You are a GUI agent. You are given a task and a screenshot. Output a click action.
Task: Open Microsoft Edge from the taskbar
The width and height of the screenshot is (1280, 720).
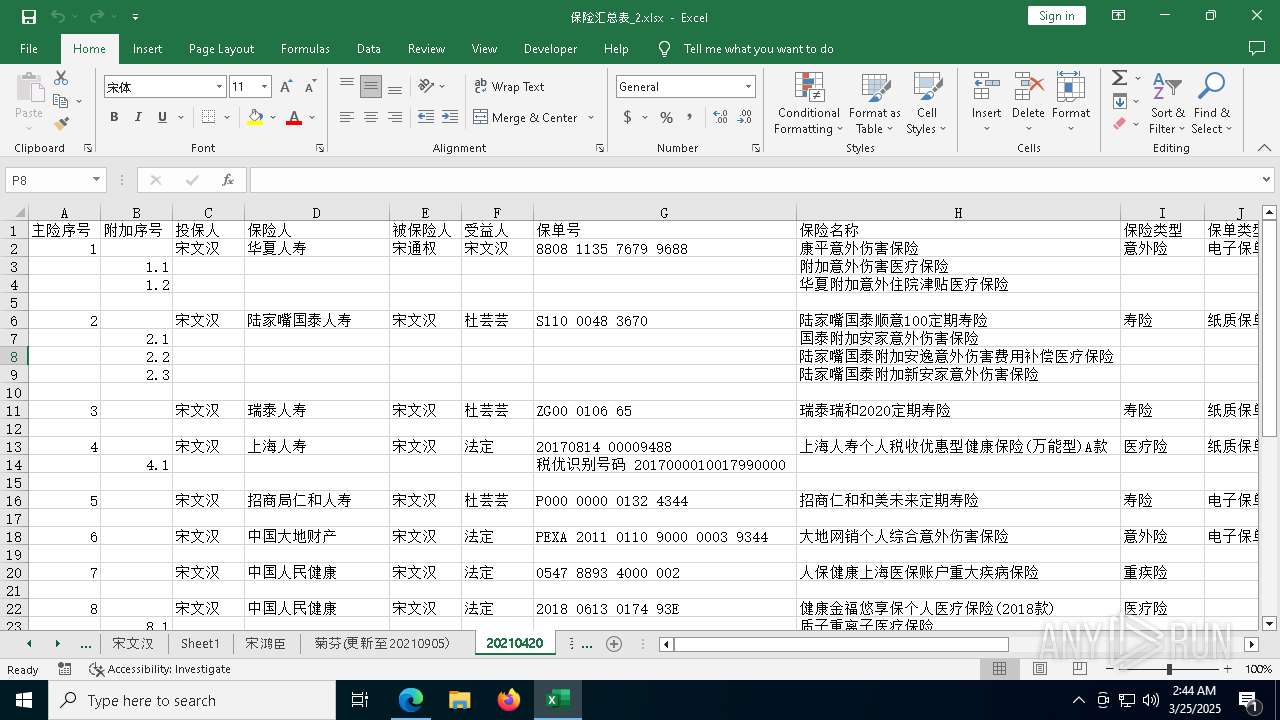point(411,700)
